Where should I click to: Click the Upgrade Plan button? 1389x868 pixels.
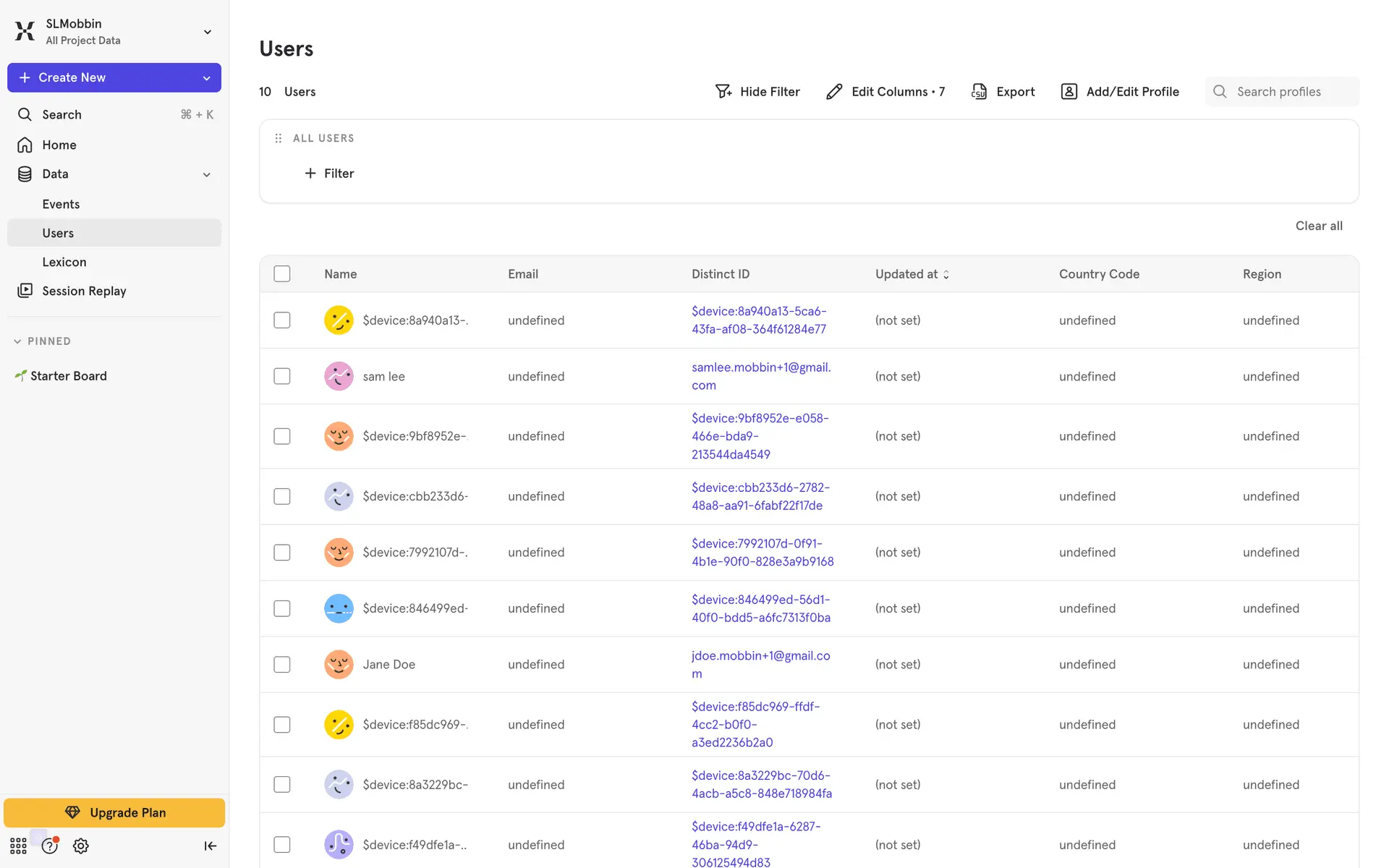click(x=114, y=812)
